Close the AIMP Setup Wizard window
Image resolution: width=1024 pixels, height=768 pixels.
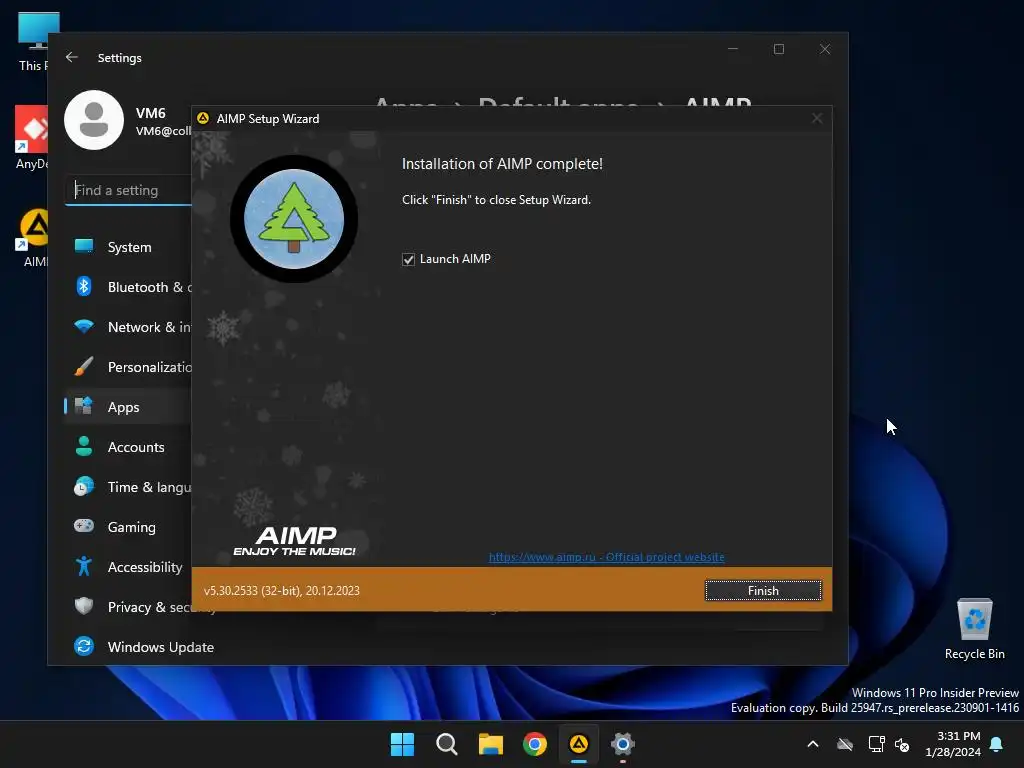817,118
